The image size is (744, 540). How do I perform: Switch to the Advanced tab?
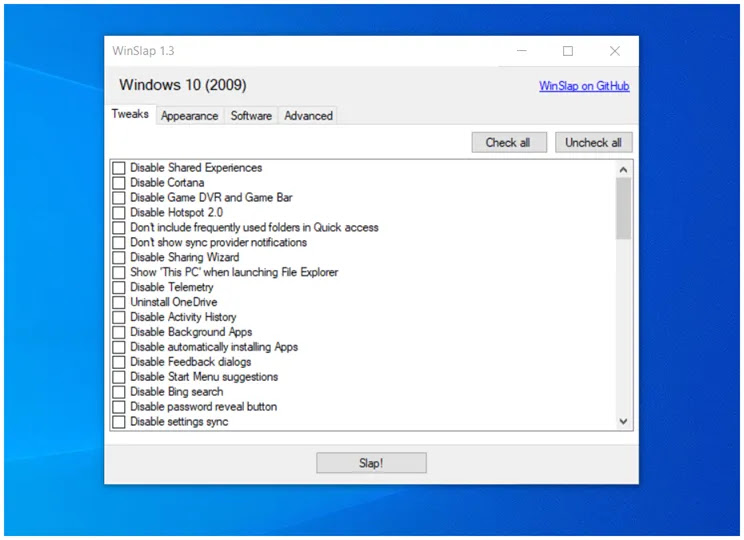(308, 116)
